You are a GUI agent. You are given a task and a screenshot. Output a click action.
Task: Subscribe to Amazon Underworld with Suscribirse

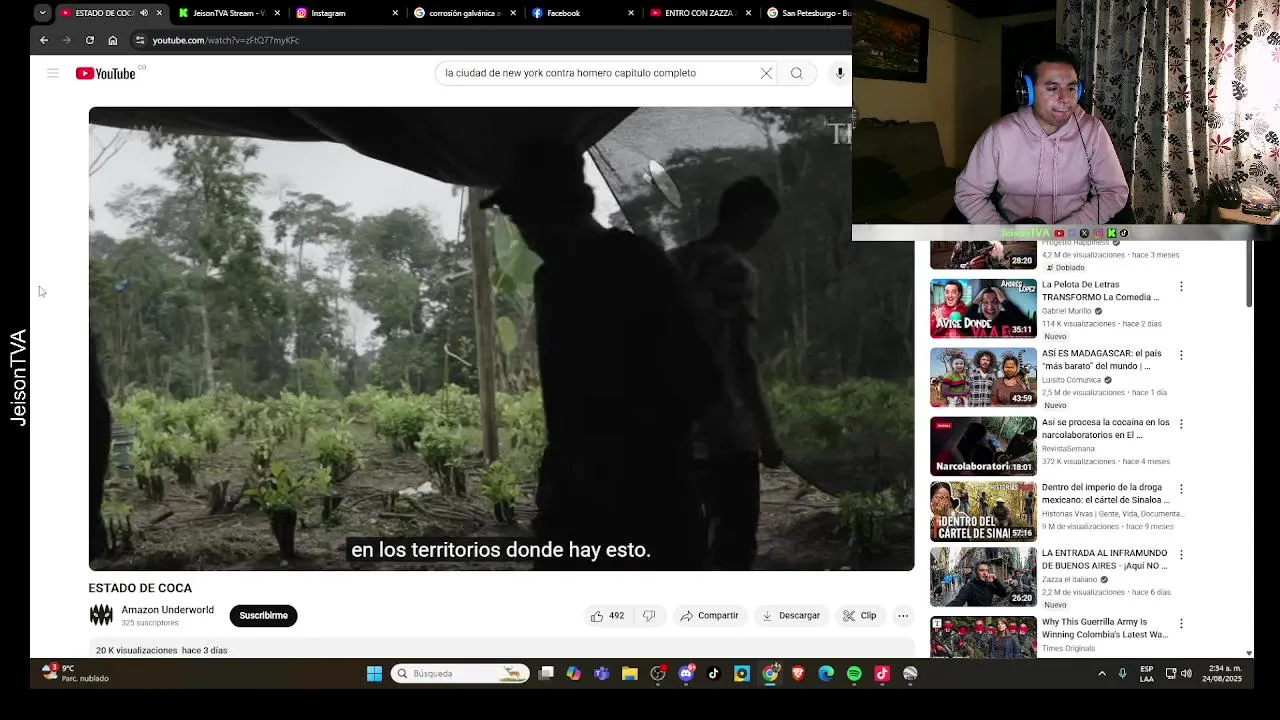263,616
